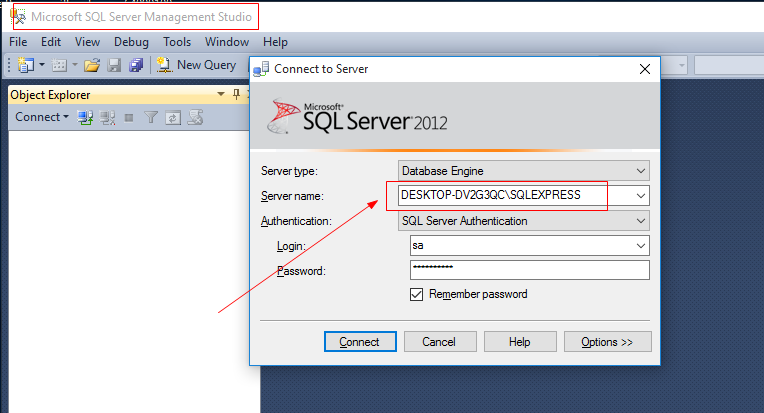Click the Connect button

360,342
